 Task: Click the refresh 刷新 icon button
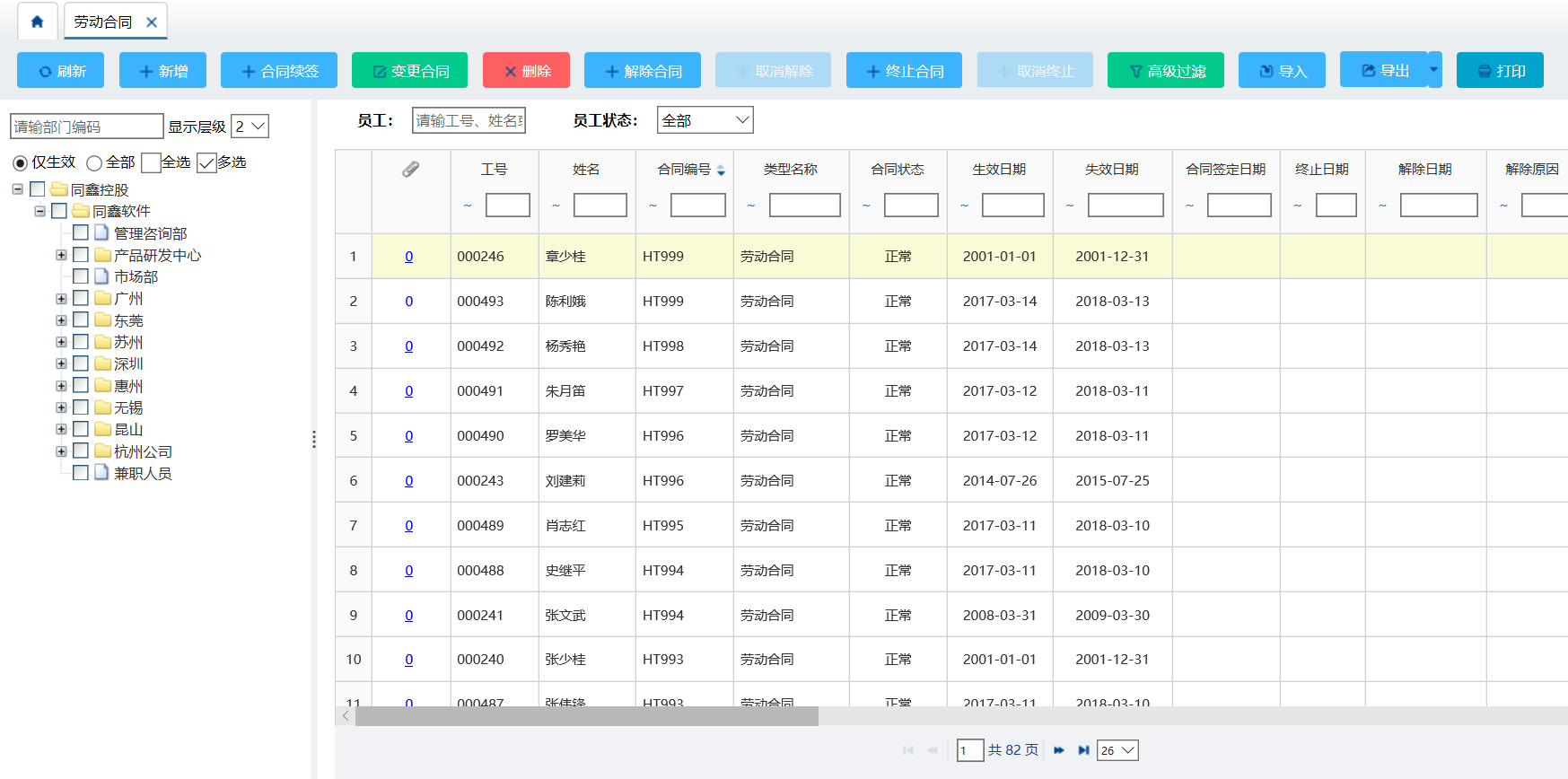[45, 71]
